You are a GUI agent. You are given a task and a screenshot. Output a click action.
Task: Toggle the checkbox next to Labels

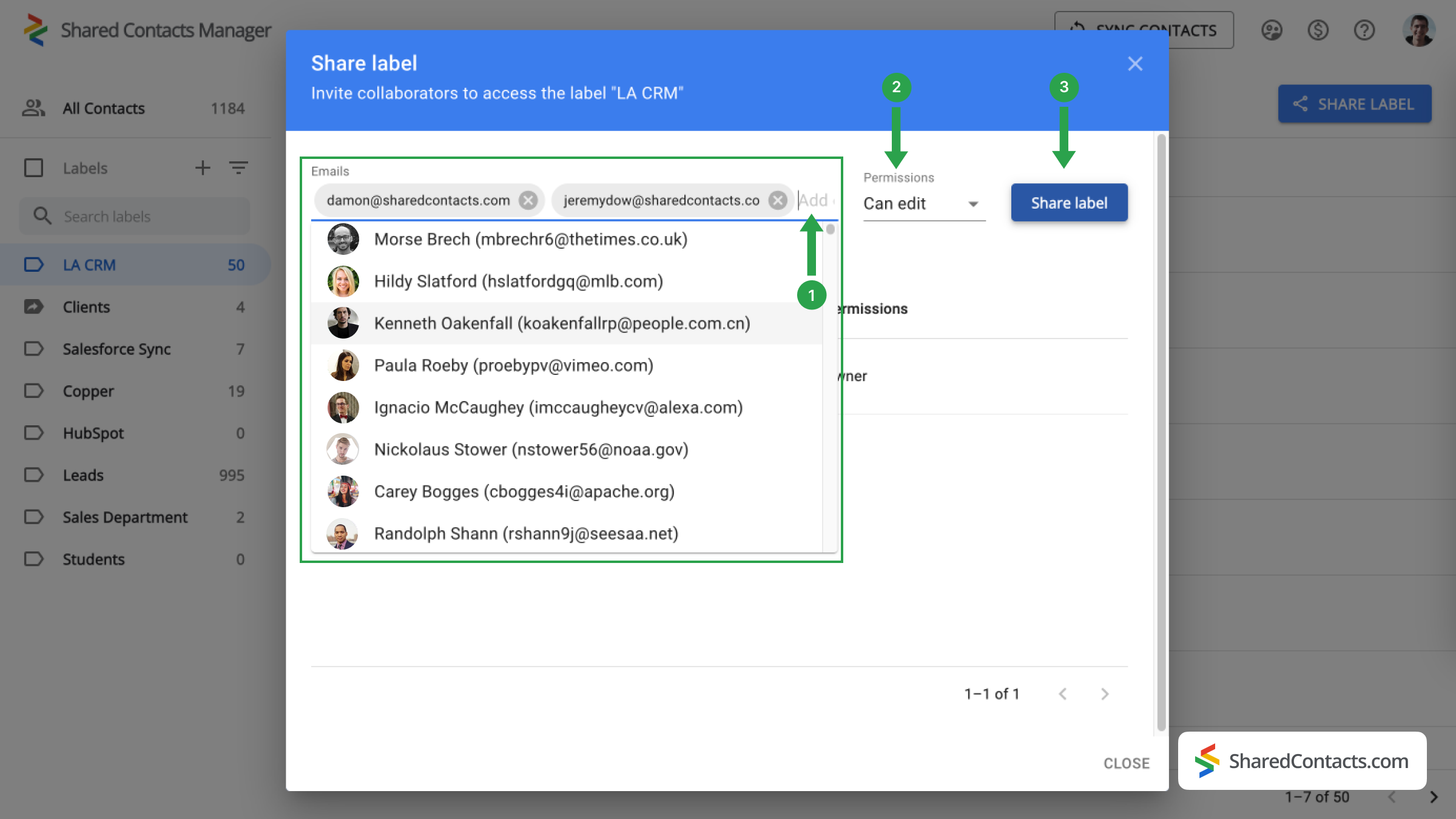tap(33, 167)
